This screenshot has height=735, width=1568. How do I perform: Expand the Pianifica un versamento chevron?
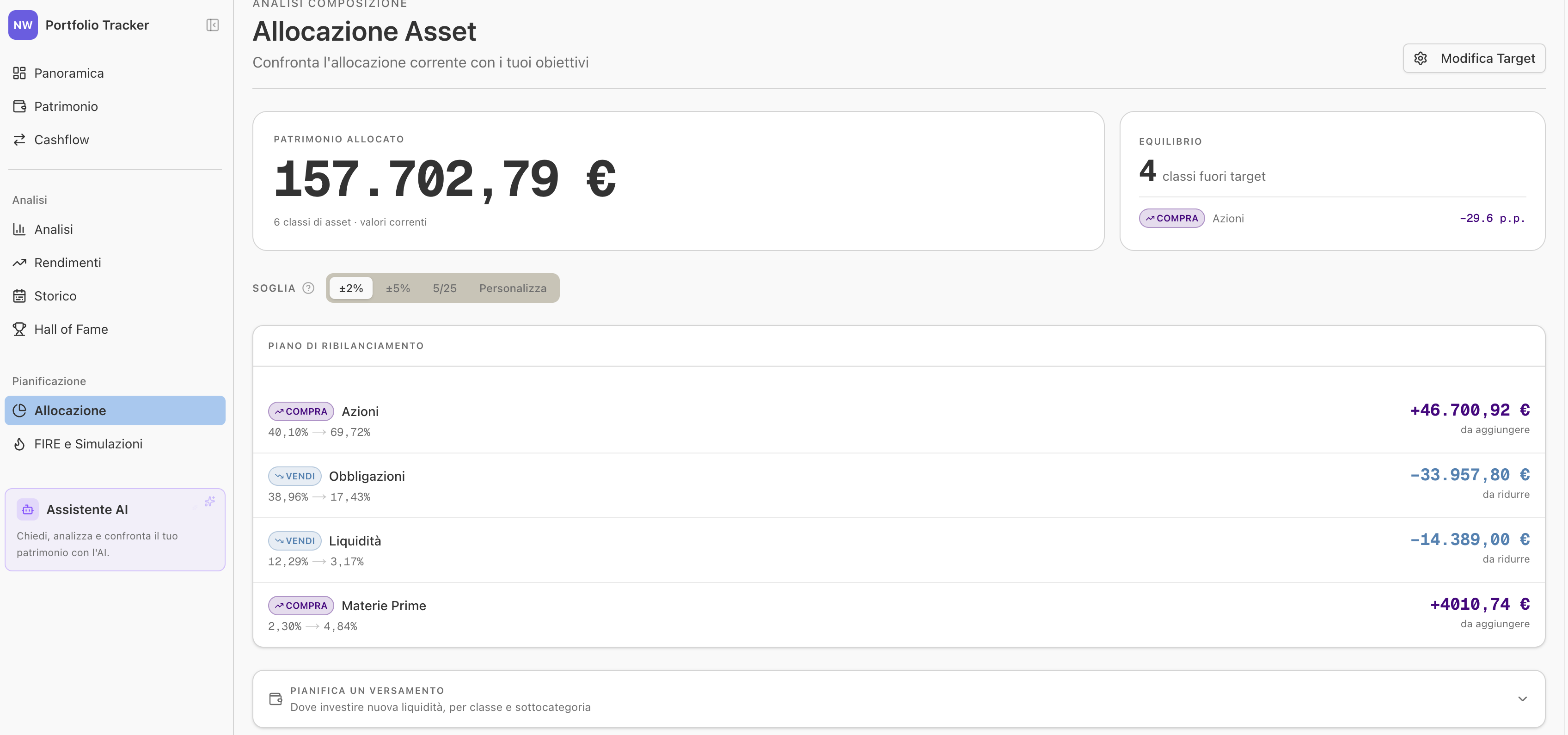click(1522, 699)
